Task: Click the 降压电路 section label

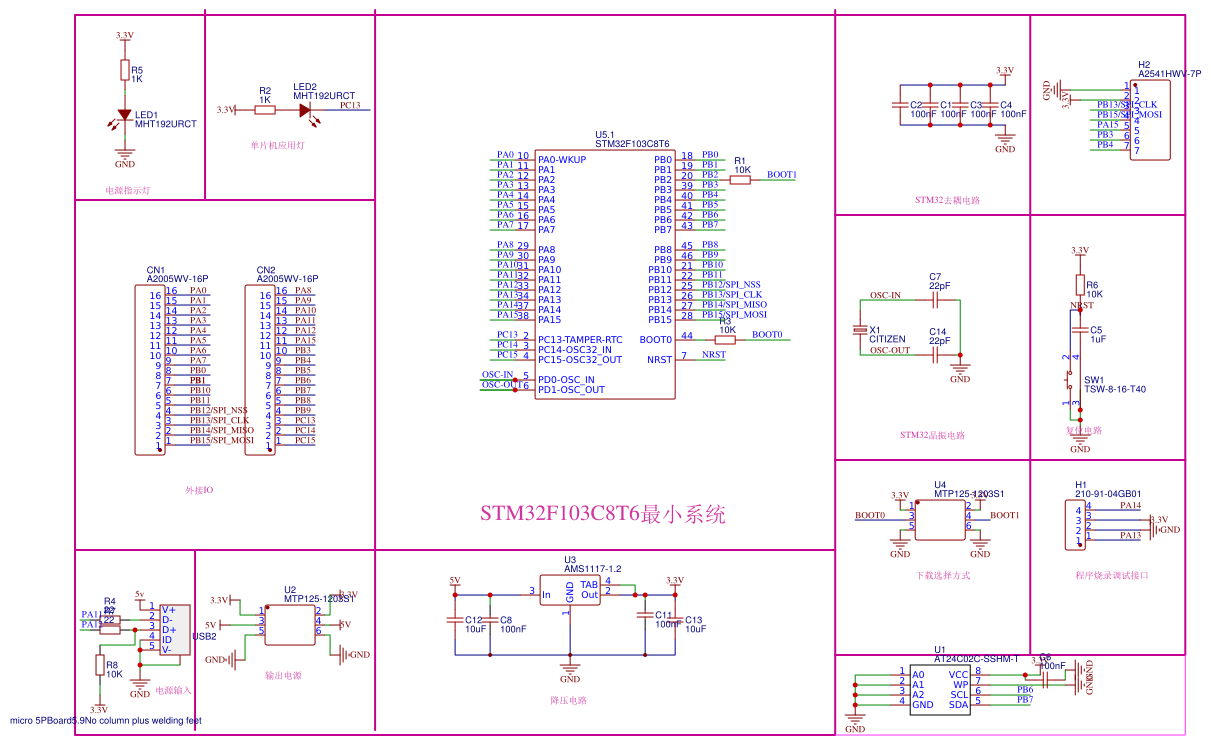Action: [567, 700]
